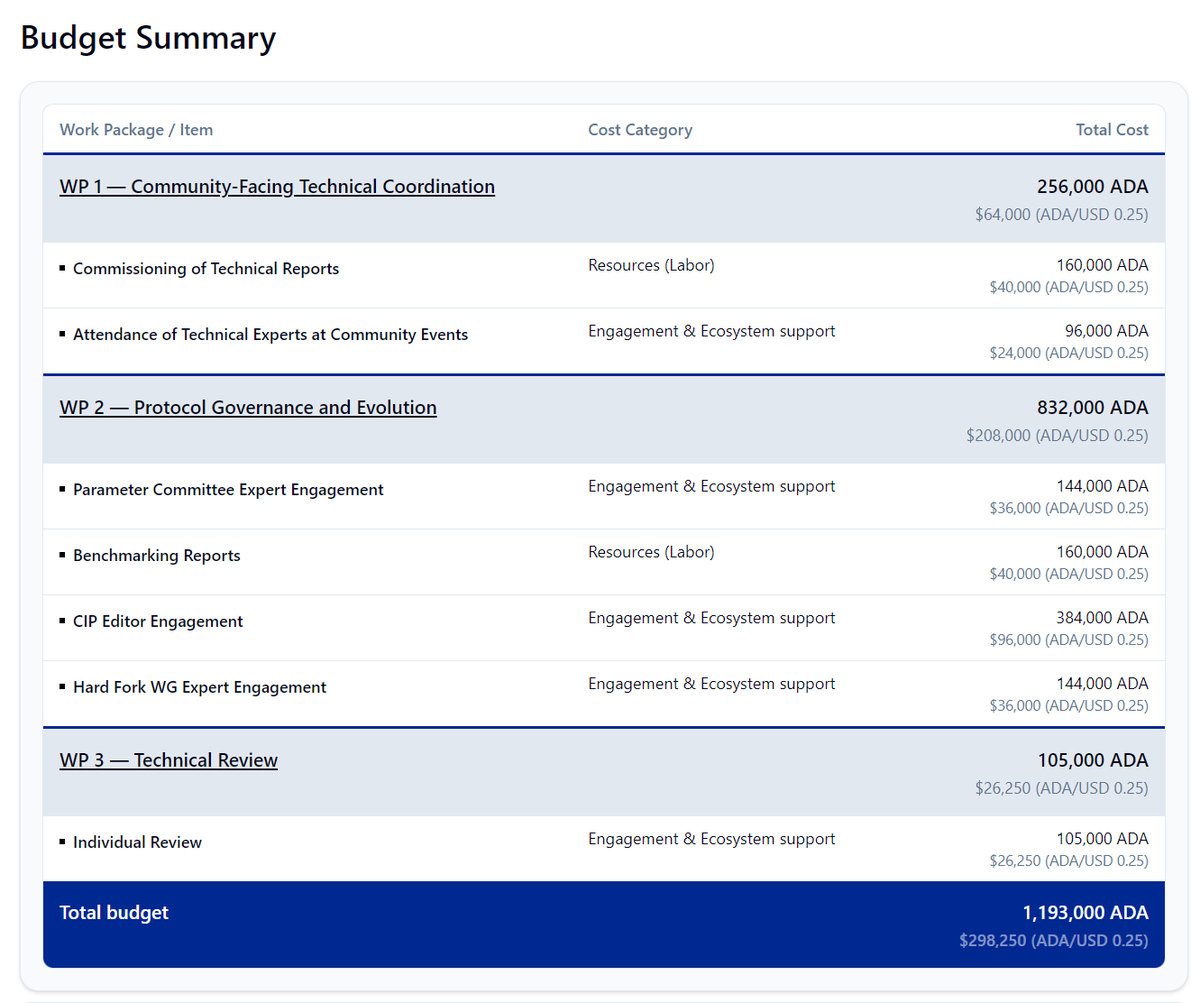Click 105,000 ADA total in WP 3 header

(1092, 760)
